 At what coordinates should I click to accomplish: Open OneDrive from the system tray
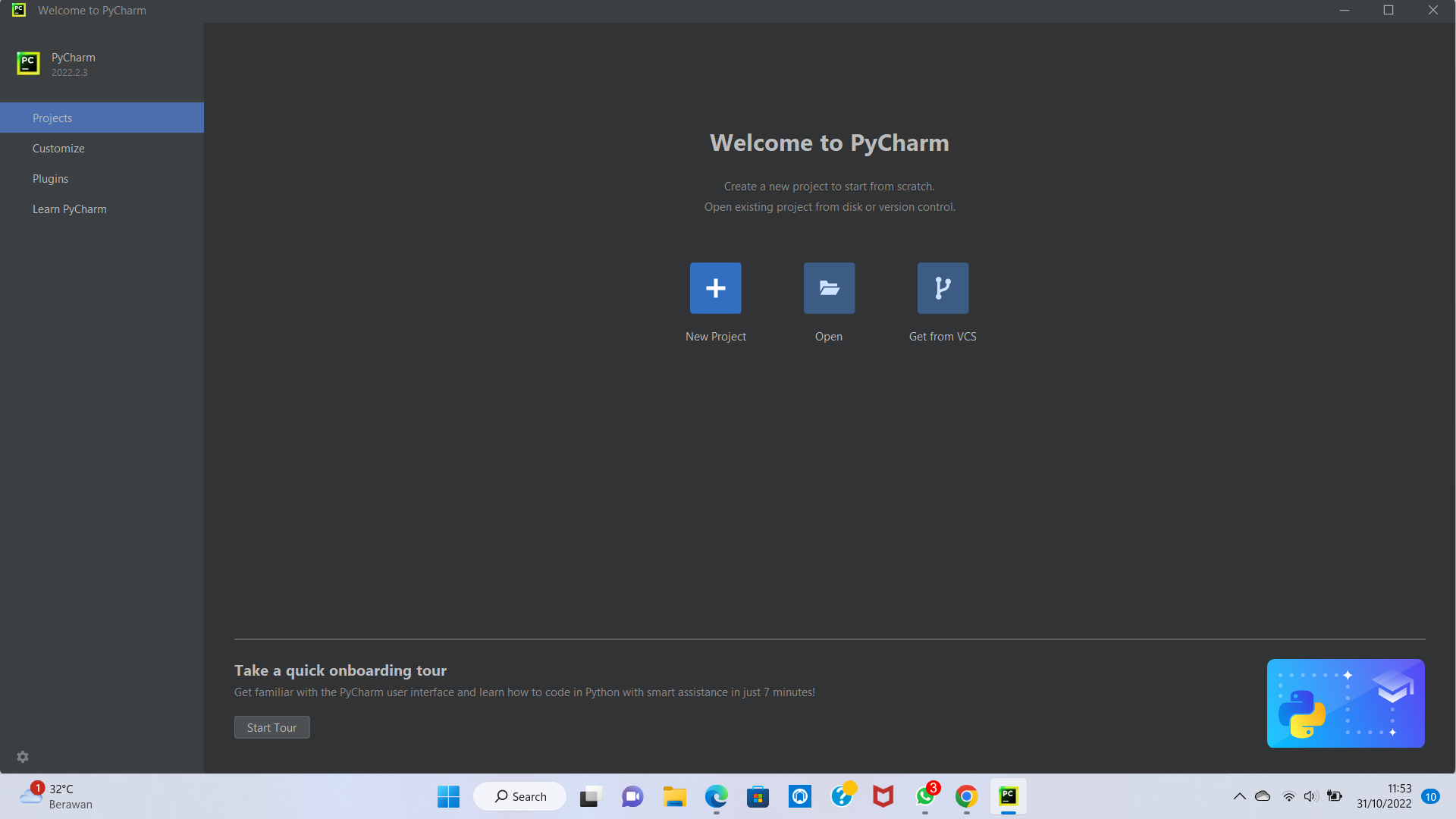1263,796
